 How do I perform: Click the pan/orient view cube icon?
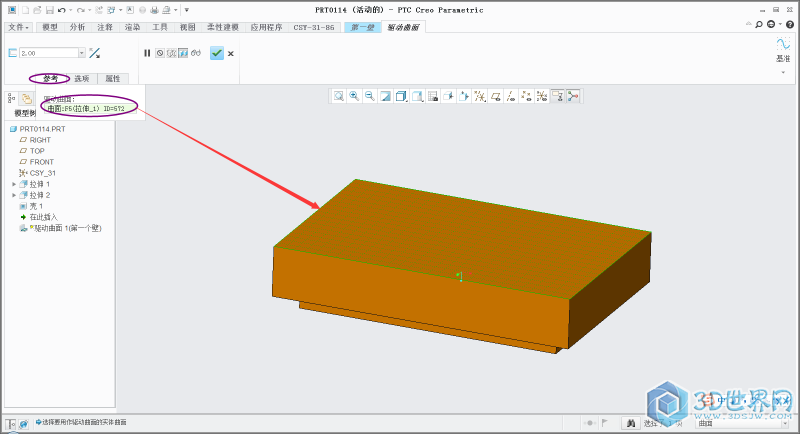[x=464, y=96]
